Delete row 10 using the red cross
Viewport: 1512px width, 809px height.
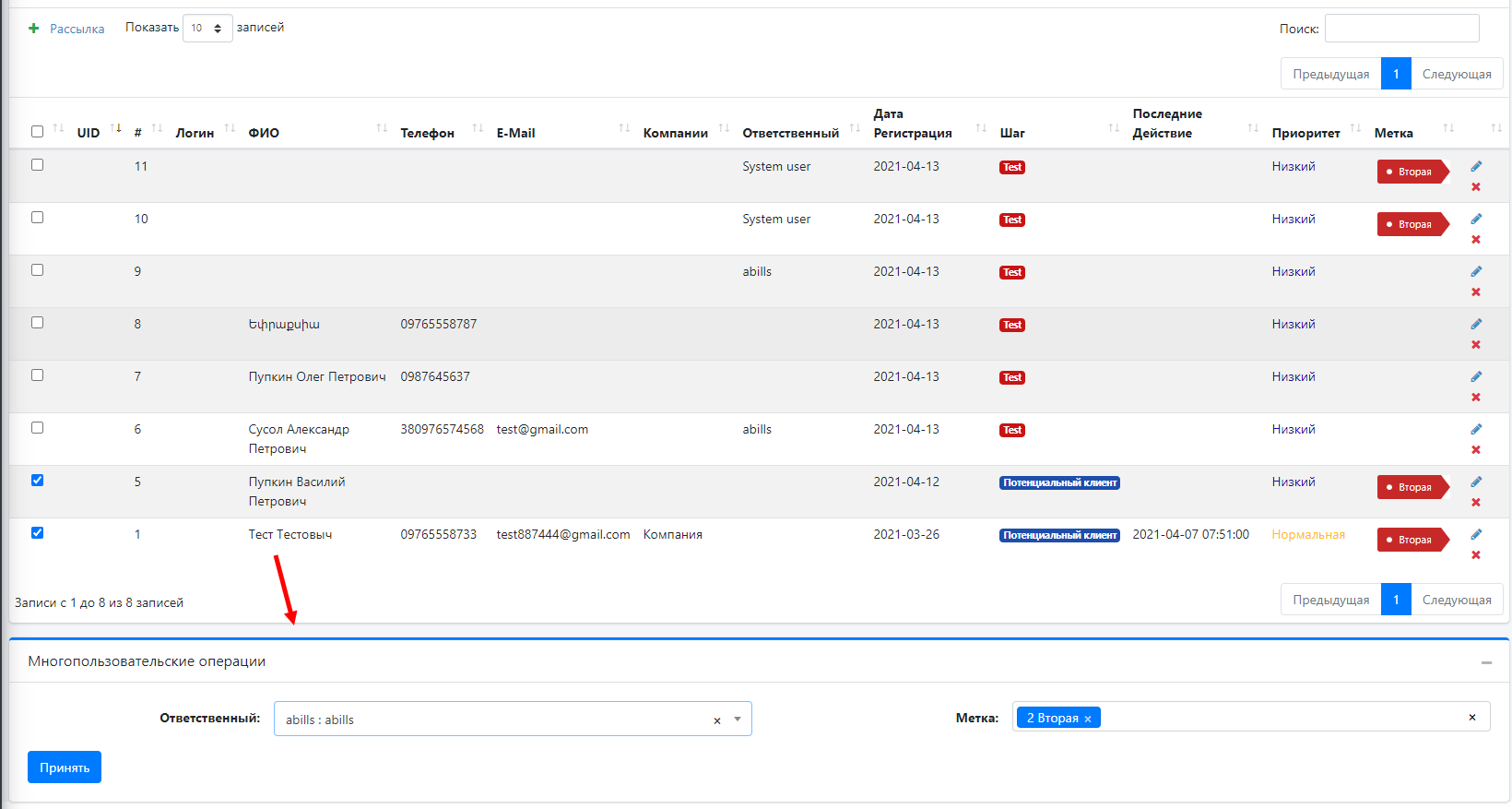pos(1476,240)
